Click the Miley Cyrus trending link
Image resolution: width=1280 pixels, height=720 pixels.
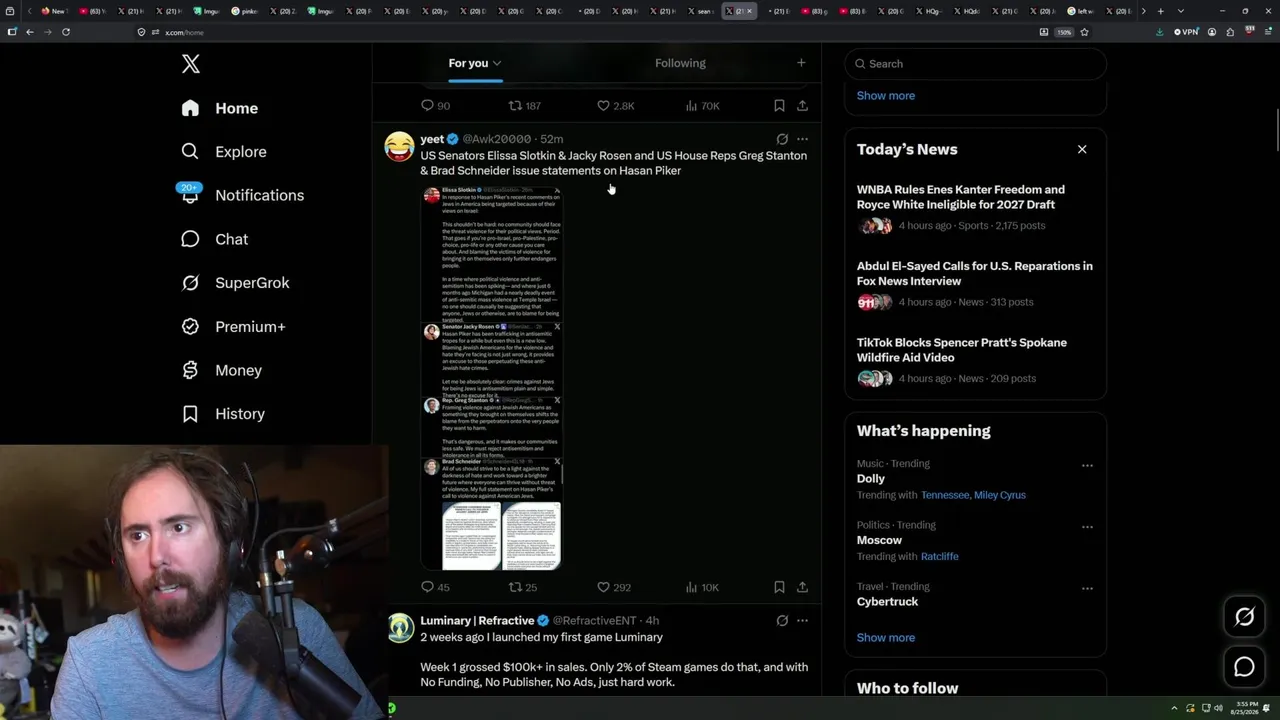1000,495
